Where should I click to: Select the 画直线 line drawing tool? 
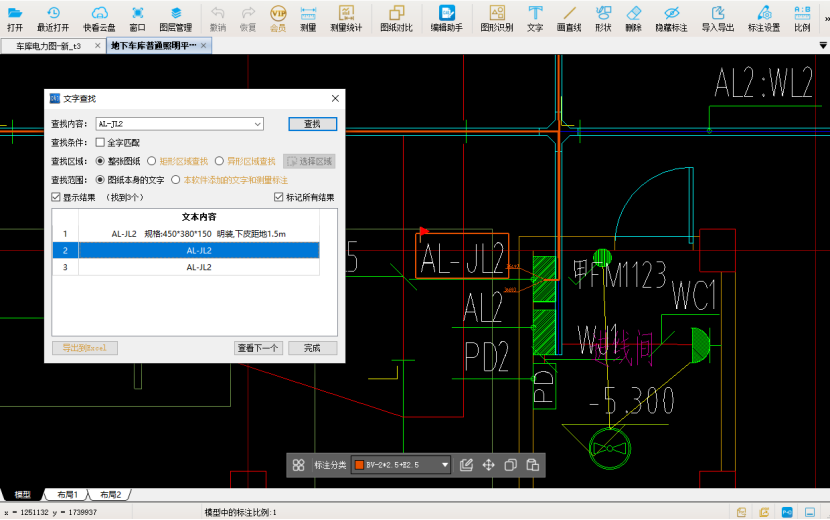pyautogui.click(x=569, y=18)
